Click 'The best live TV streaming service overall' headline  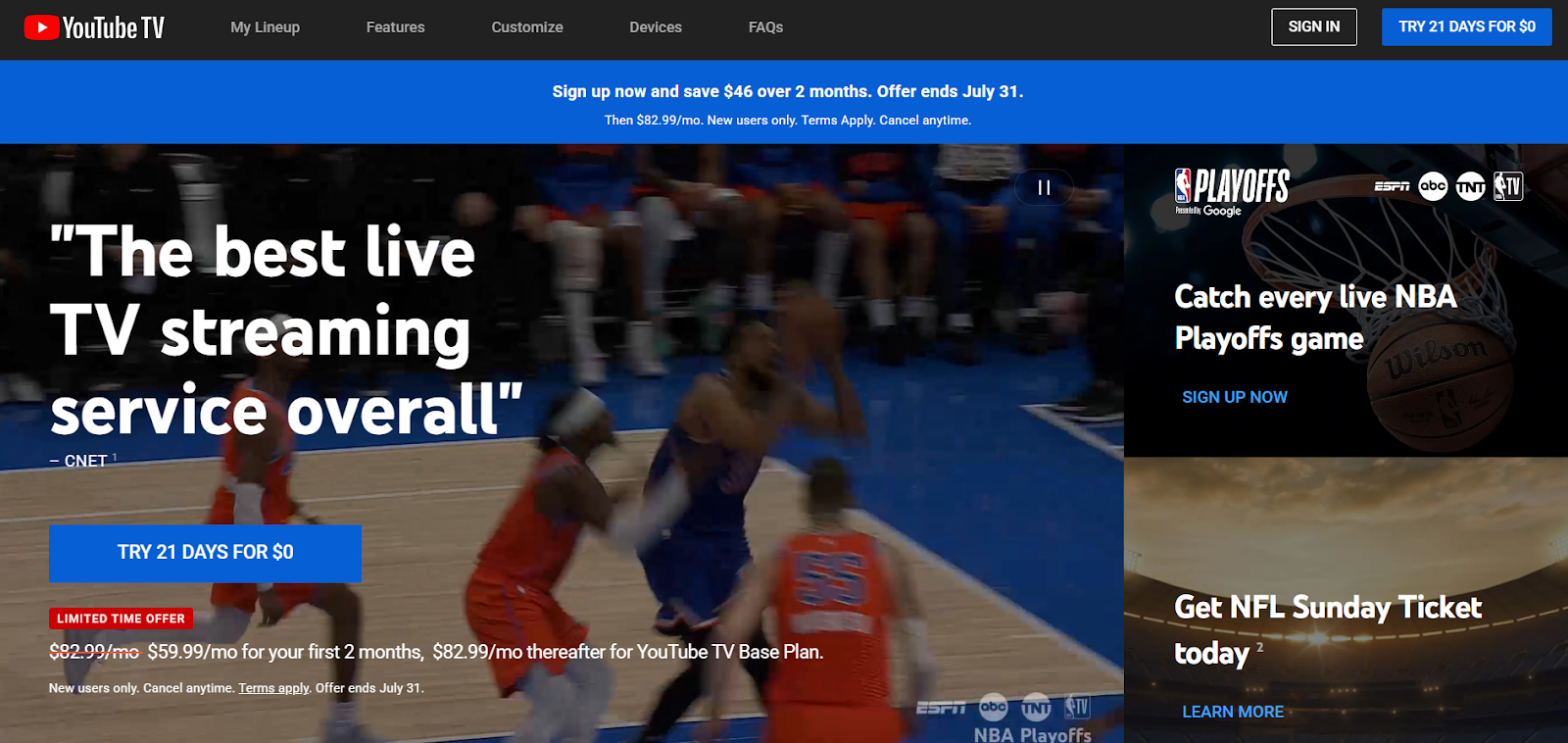(x=286, y=330)
